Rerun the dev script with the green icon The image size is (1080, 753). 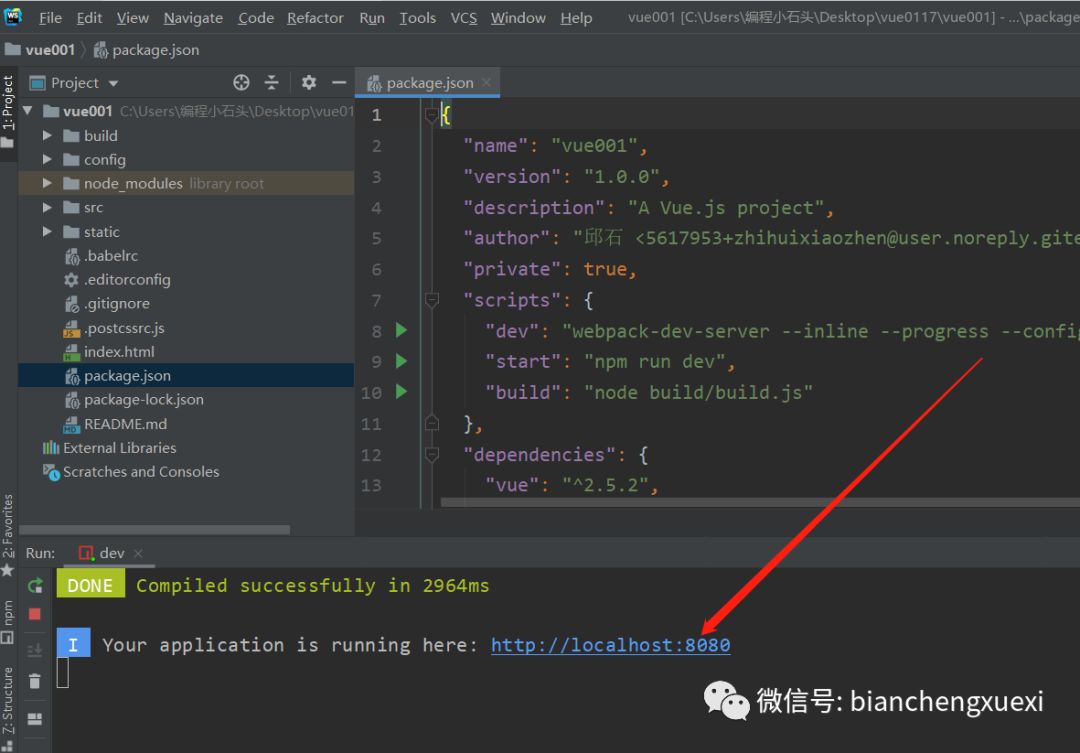coord(35,586)
